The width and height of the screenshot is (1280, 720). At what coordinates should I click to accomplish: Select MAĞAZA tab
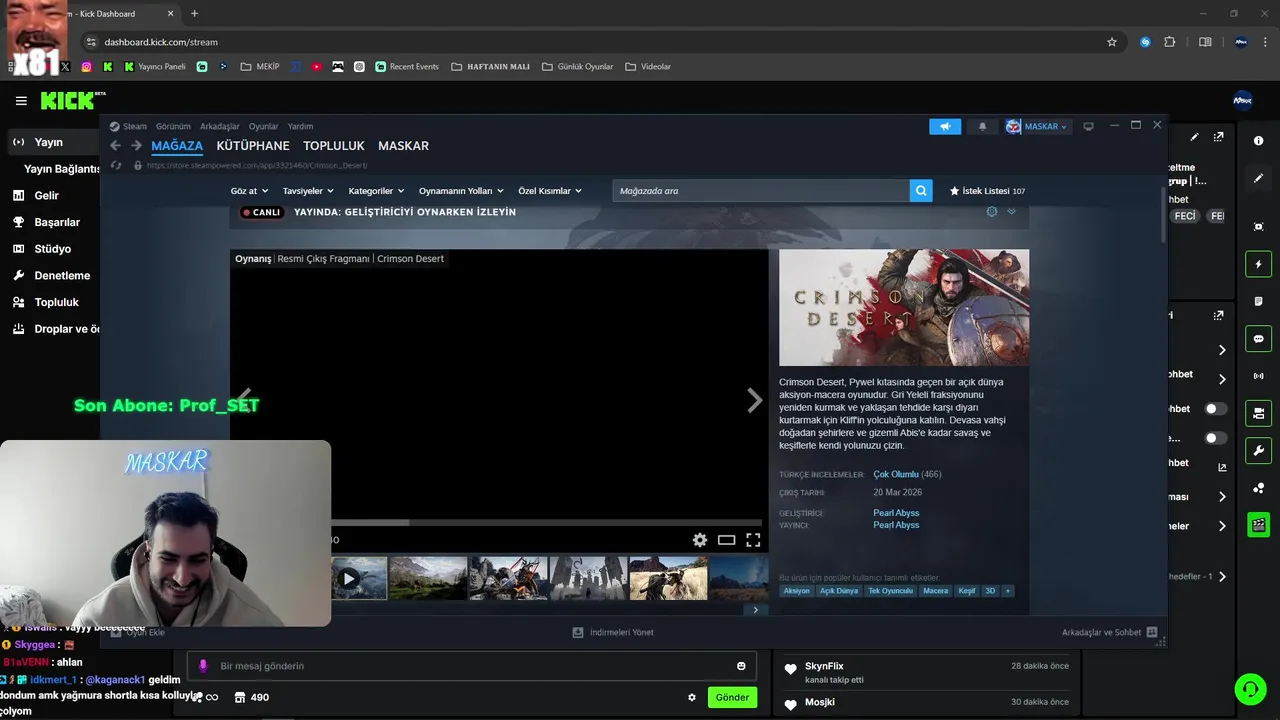coord(177,146)
